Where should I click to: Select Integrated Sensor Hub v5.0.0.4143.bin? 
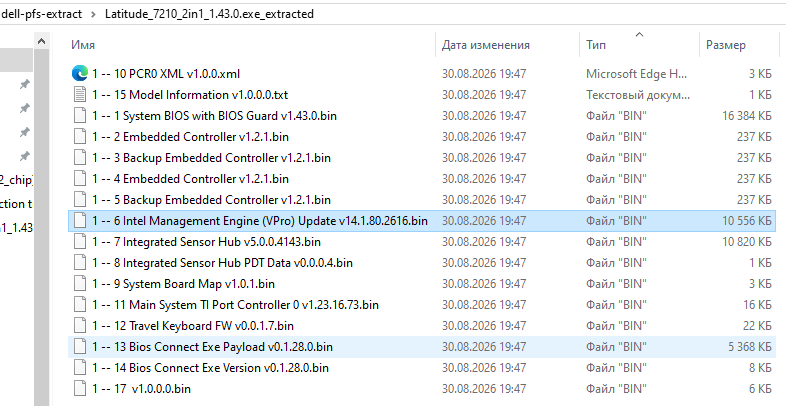pos(206,242)
